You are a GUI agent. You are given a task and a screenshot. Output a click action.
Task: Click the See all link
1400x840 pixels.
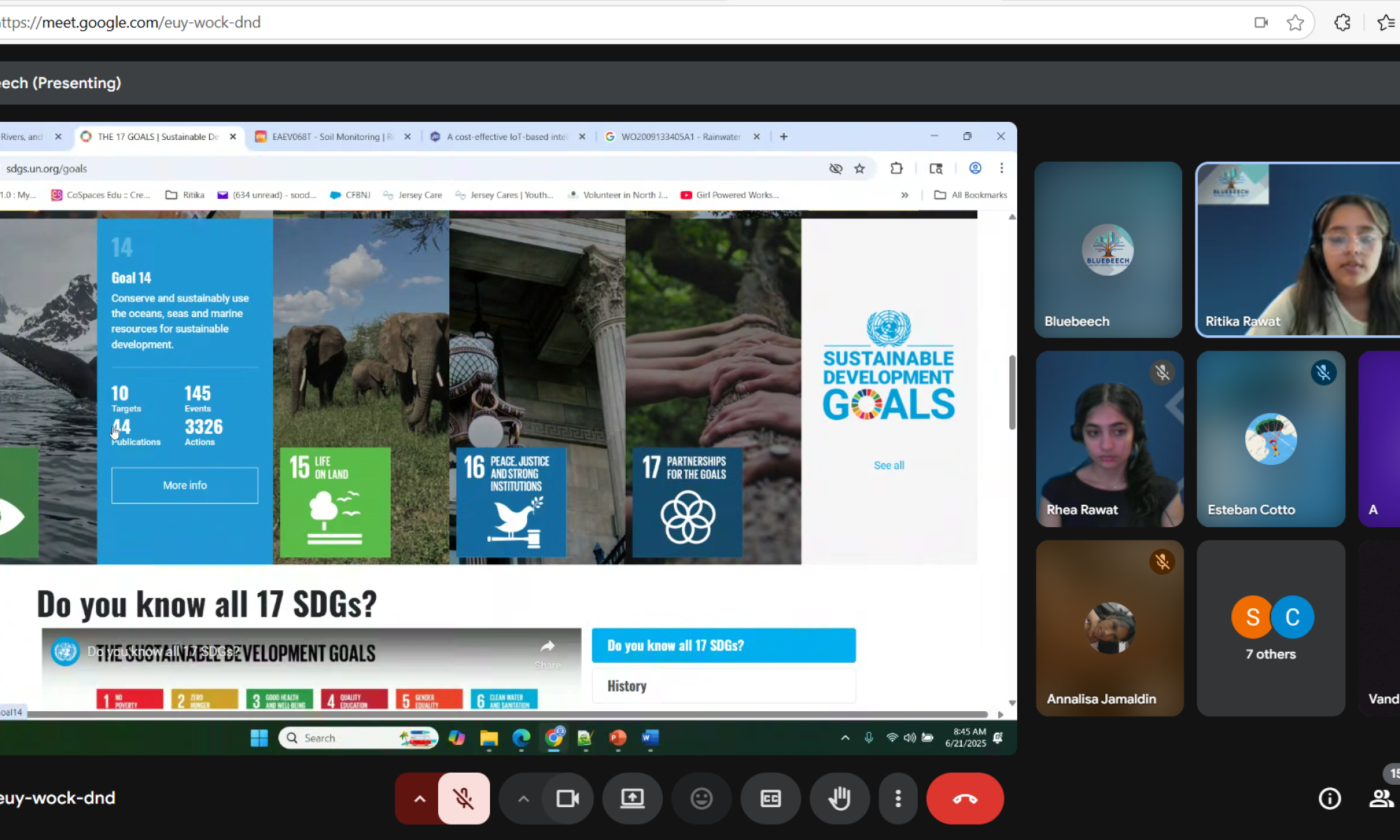click(x=889, y=465)
